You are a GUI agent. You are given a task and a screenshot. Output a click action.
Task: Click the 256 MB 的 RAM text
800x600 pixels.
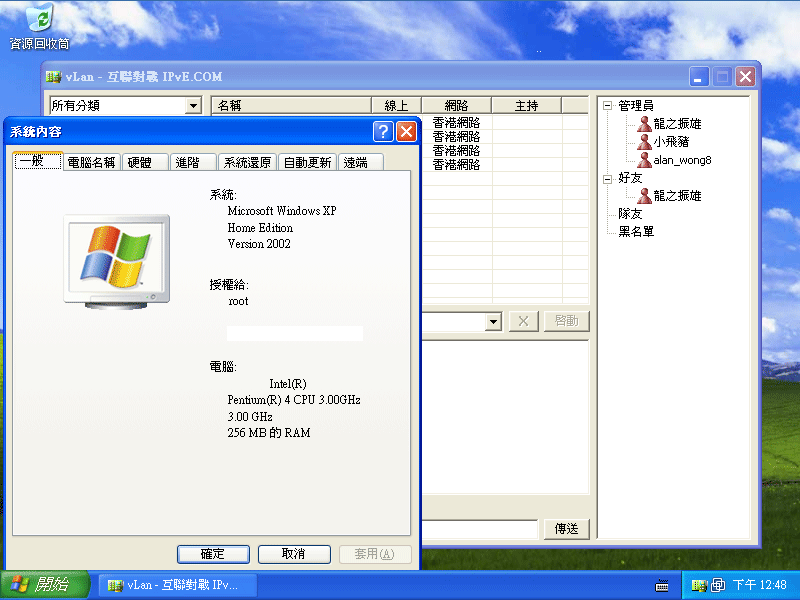[x=269, y=433]
